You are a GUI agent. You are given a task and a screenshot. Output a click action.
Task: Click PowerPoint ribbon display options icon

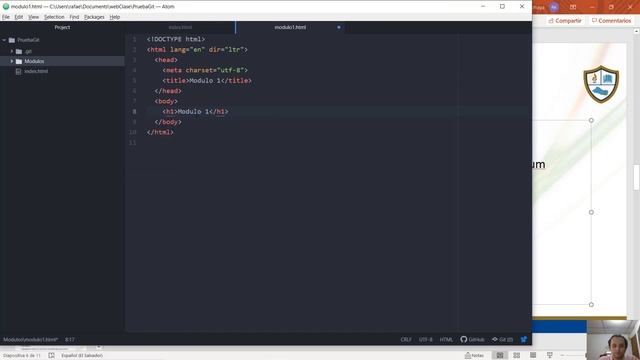(573, 7)
